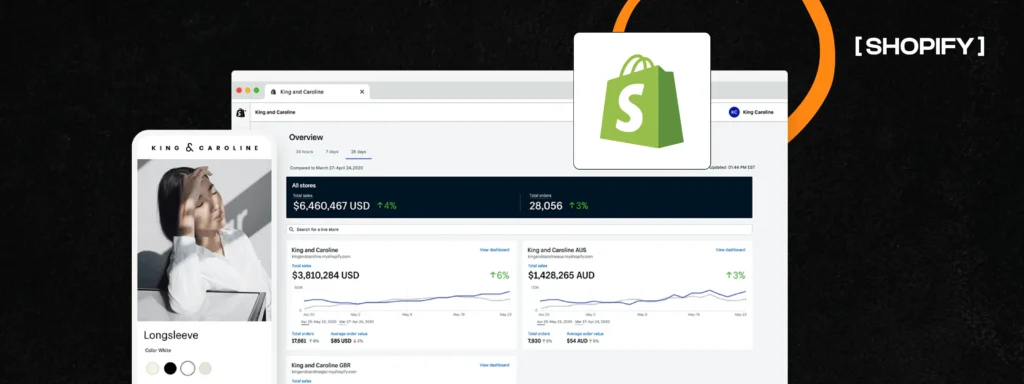Click the $3,810,284 USD sales value

click(325, 276)
